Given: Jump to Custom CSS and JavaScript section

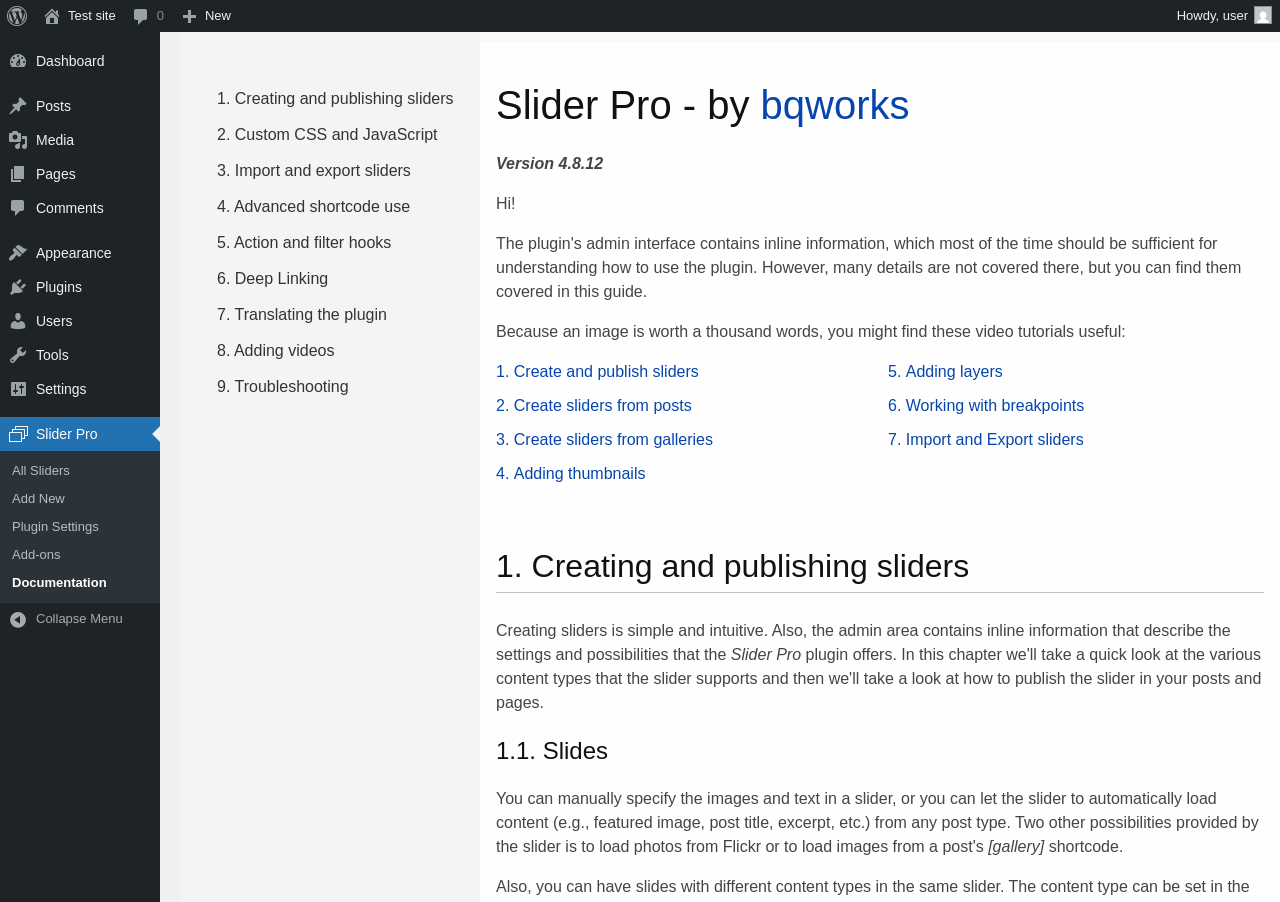Looking at the screenshot, I should click(x=327, y=135).
